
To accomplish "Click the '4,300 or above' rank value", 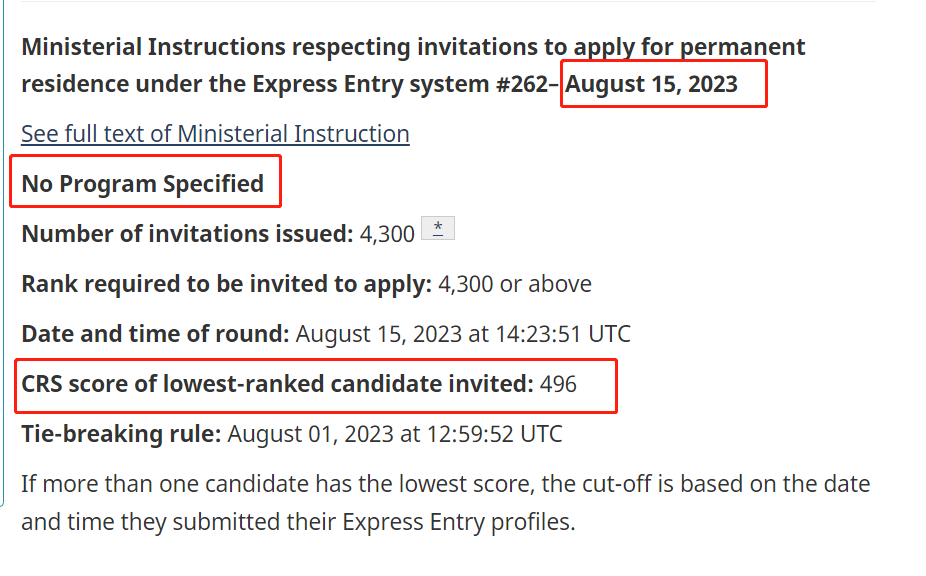I will pos(514,284).
